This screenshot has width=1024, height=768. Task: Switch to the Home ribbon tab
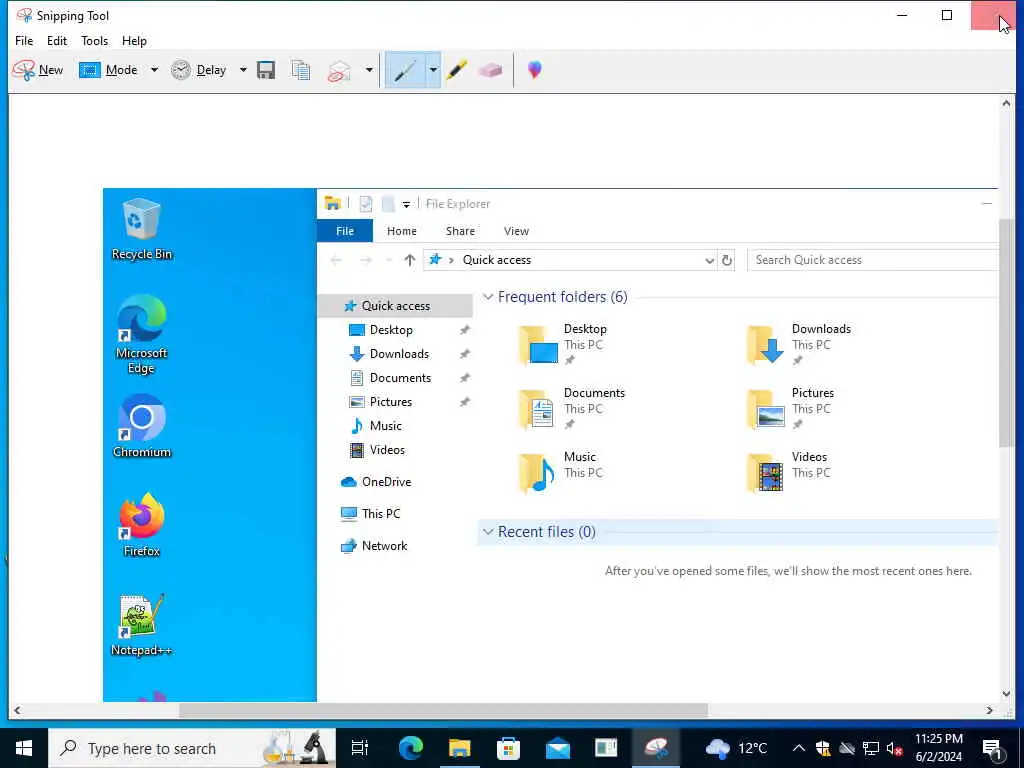402,231
